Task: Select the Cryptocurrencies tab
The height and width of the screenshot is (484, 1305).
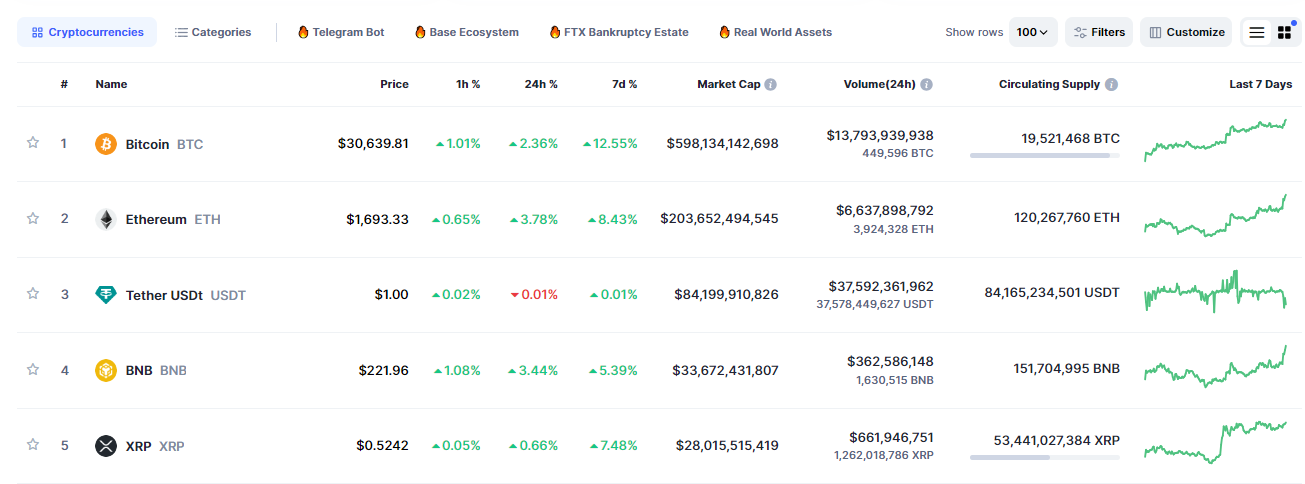Action: pyautogui.click(x=87, y=32)
